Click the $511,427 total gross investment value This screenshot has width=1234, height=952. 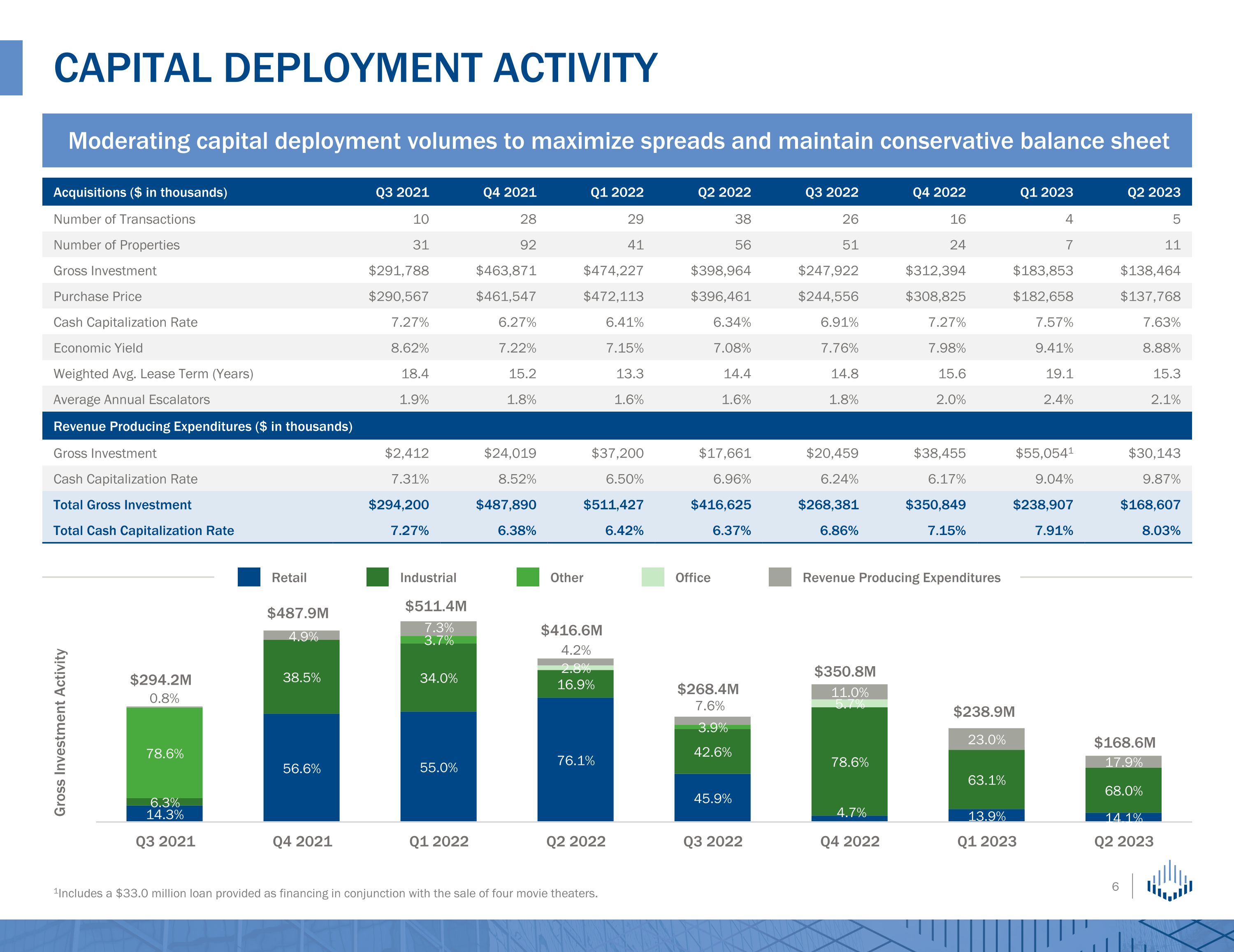[x=613, y=505]
